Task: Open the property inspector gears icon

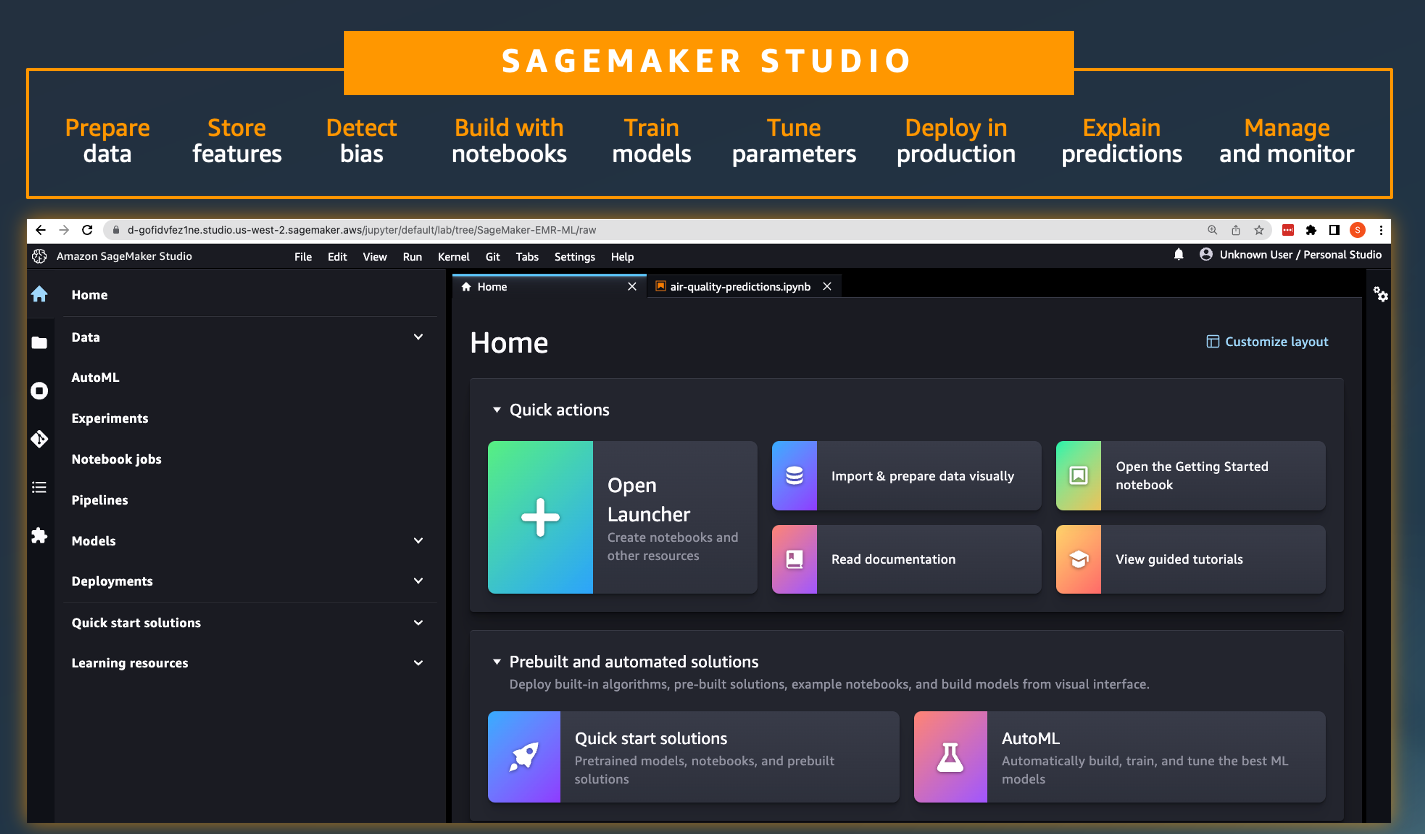Action: click(x=1380, y=294)
